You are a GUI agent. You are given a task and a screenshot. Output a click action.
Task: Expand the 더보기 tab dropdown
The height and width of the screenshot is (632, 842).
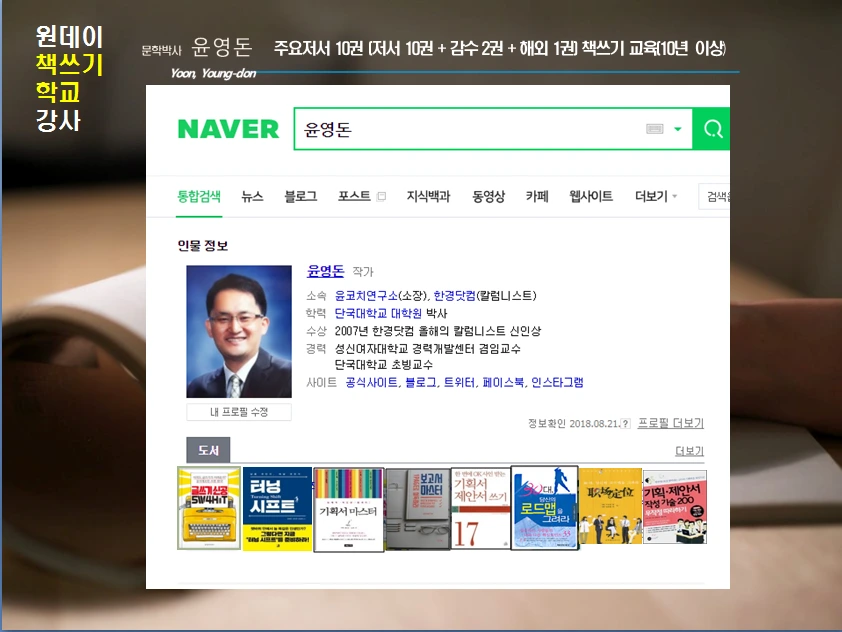656,197
